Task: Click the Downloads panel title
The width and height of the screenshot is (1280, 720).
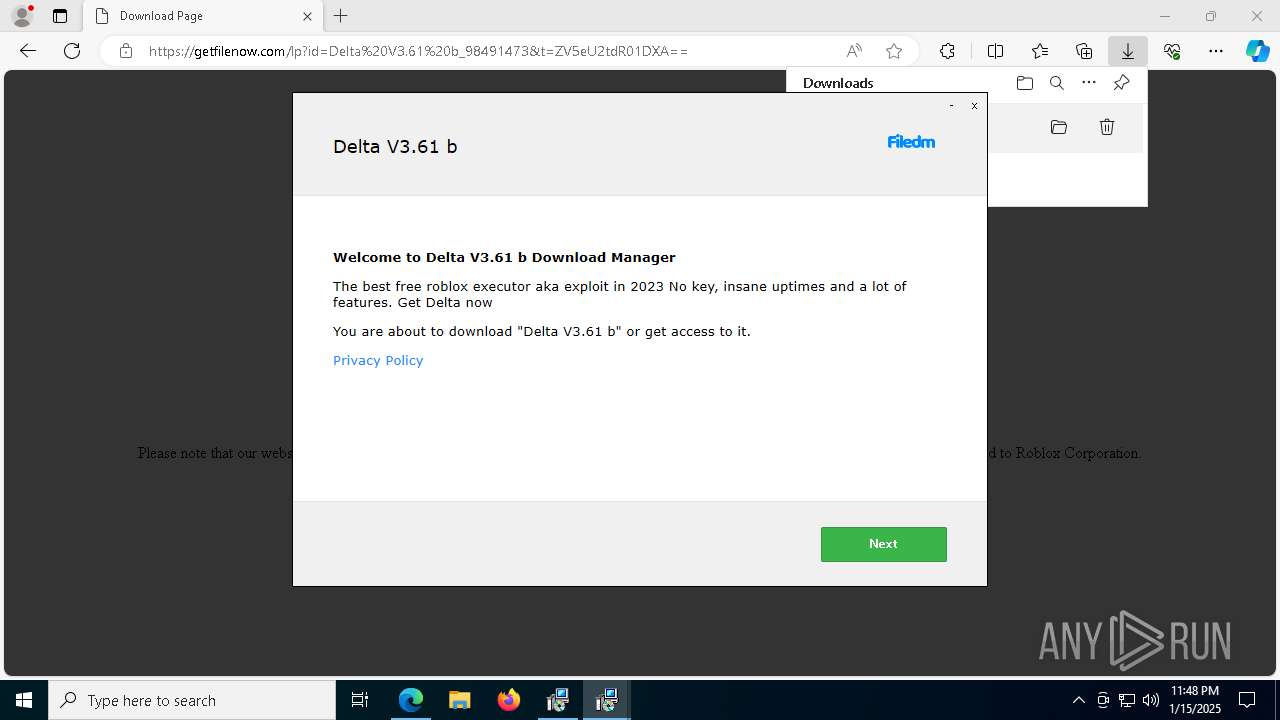Action: pos(838,83)
